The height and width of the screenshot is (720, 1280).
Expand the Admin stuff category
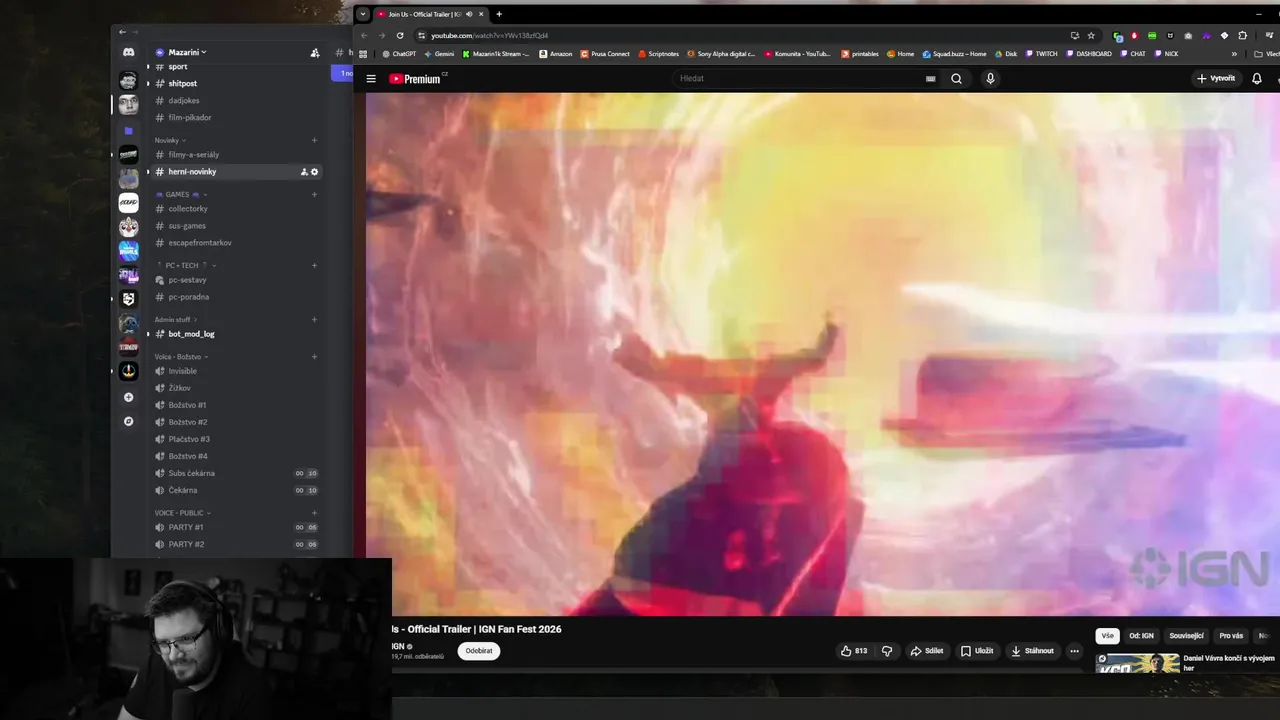coord(176,319)
